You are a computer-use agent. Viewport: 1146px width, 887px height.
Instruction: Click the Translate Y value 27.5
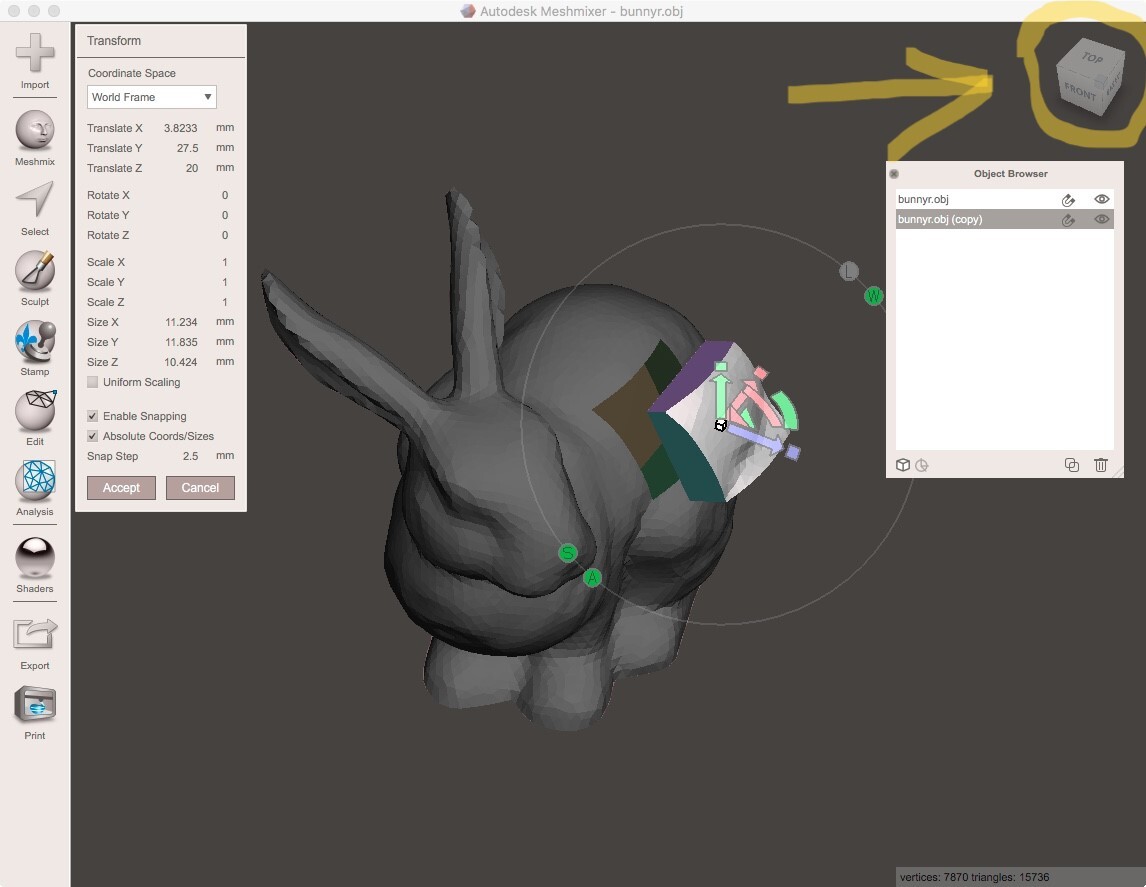pos(187,148)
